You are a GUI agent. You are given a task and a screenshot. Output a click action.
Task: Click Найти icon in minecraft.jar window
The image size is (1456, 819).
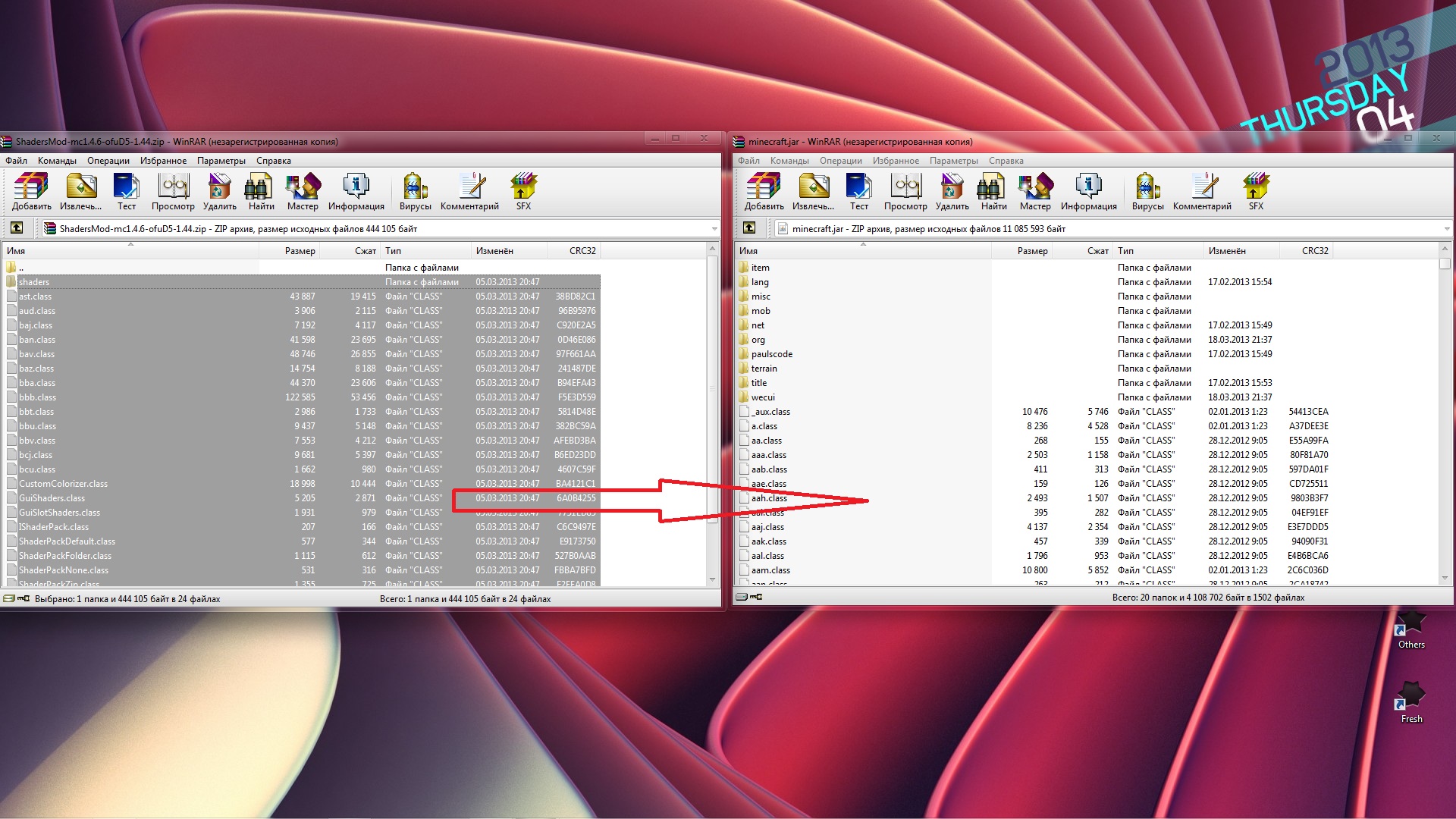(x=993, y=191)
